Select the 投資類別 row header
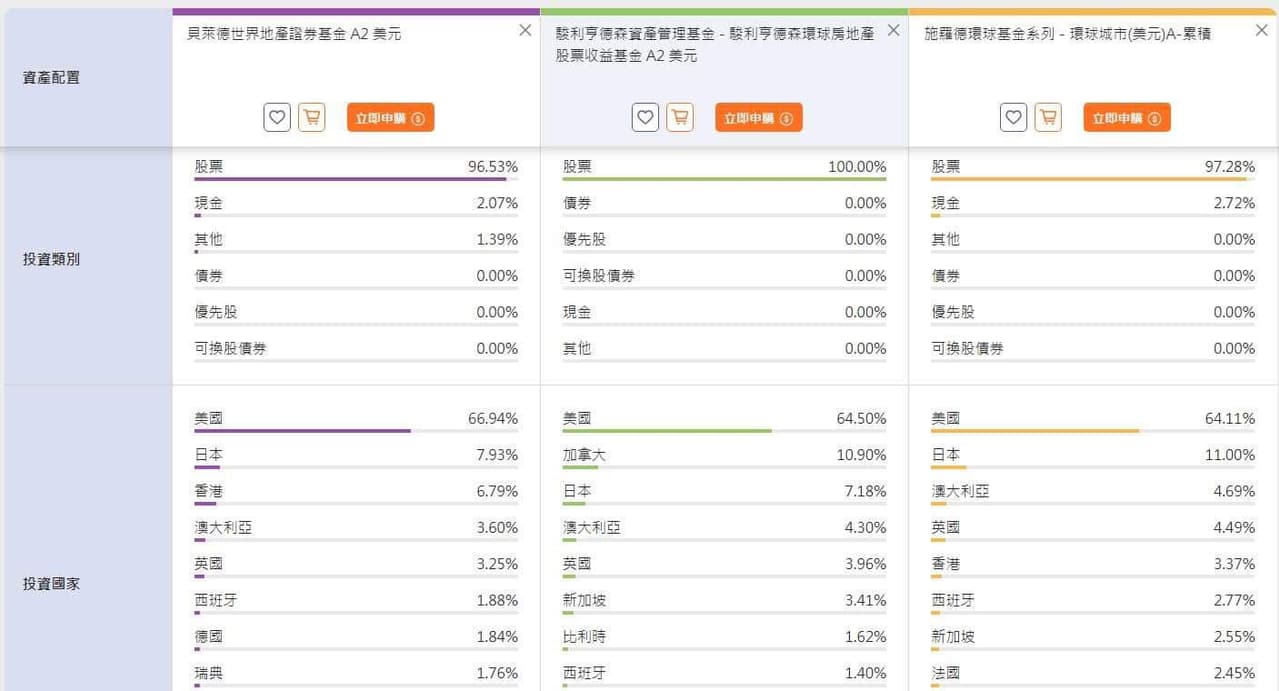 click(x=51, y=259)
